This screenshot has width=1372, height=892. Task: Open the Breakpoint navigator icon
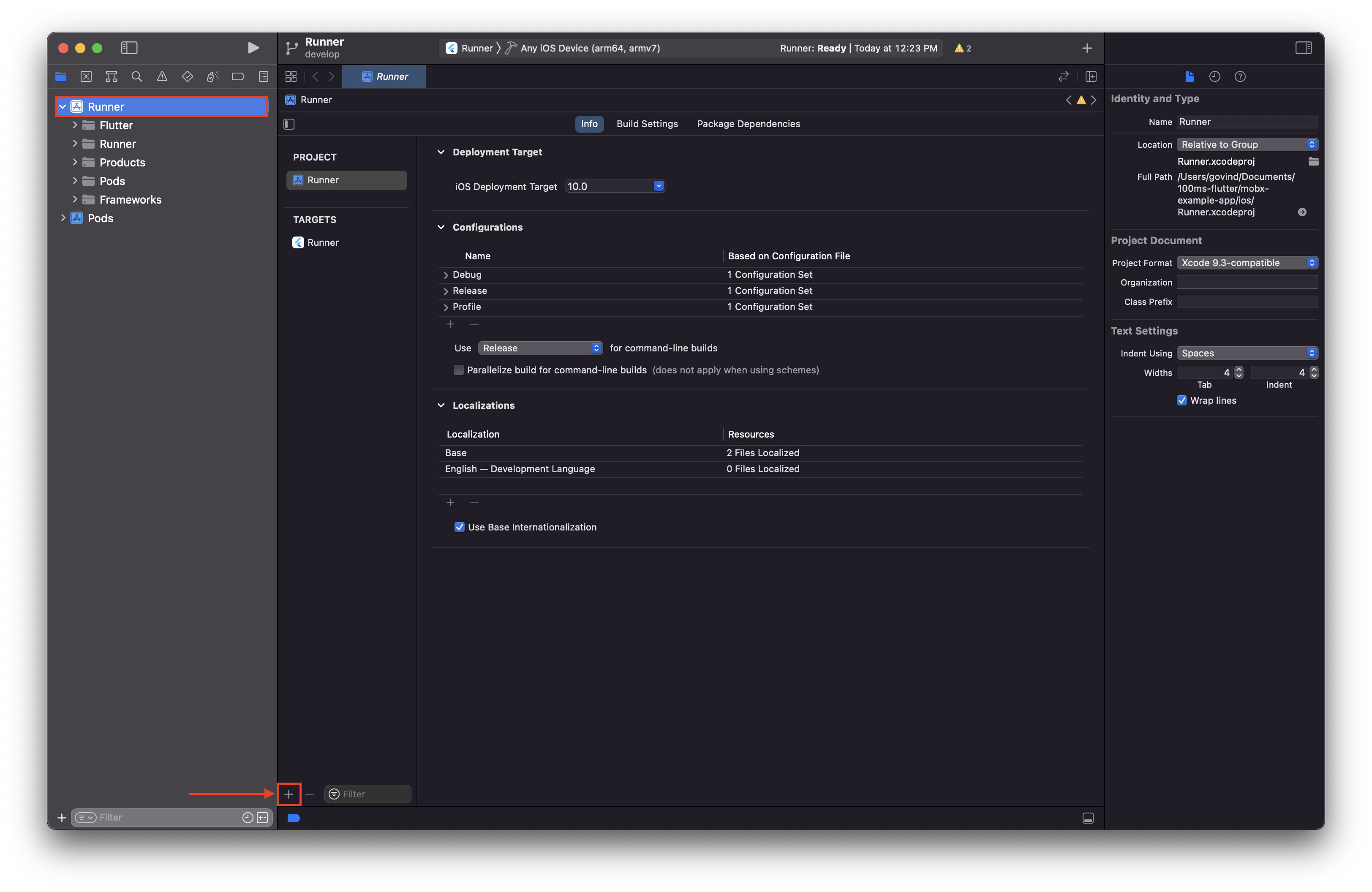point(237,76)
